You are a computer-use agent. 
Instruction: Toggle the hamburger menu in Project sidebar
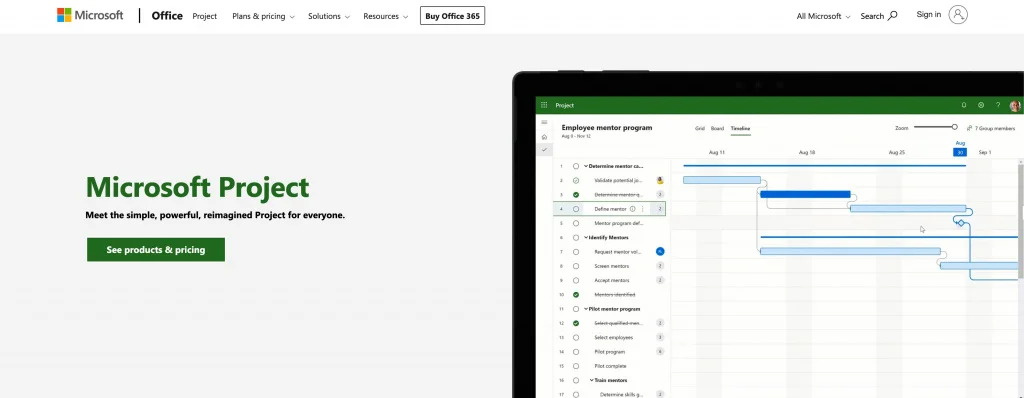point(544,122)
